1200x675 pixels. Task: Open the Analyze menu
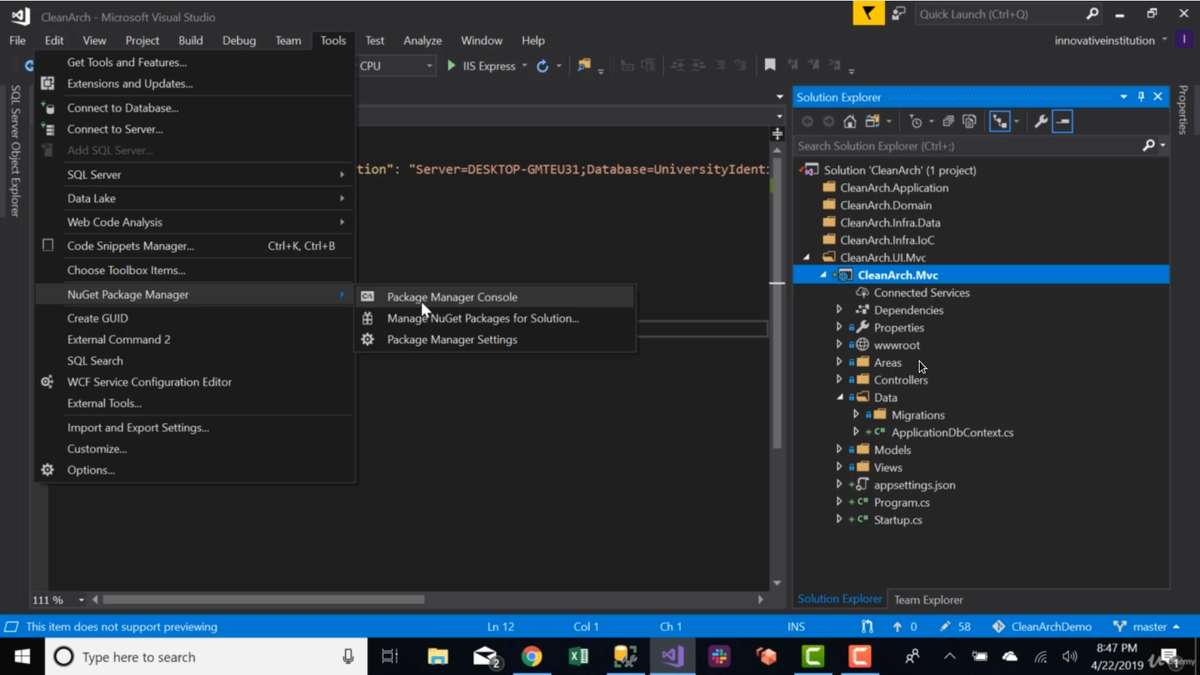(x=422, y=41)
